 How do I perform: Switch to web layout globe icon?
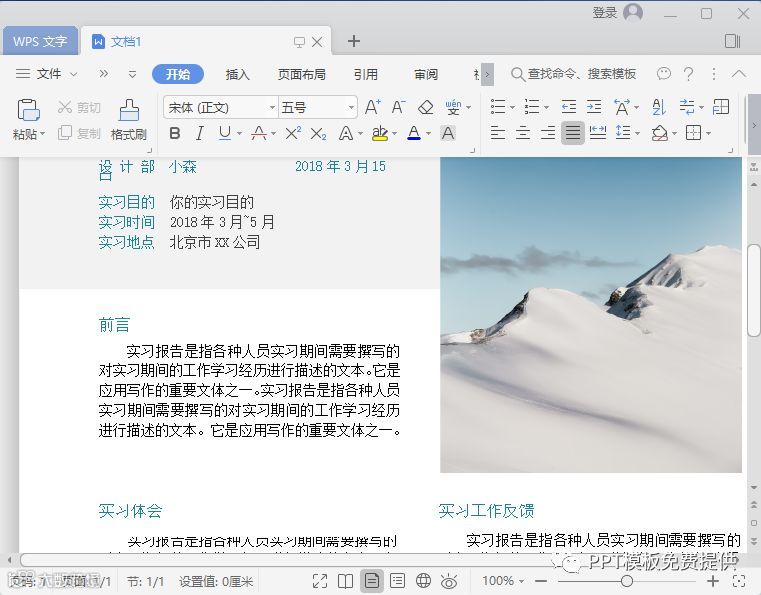pos(424,581)
